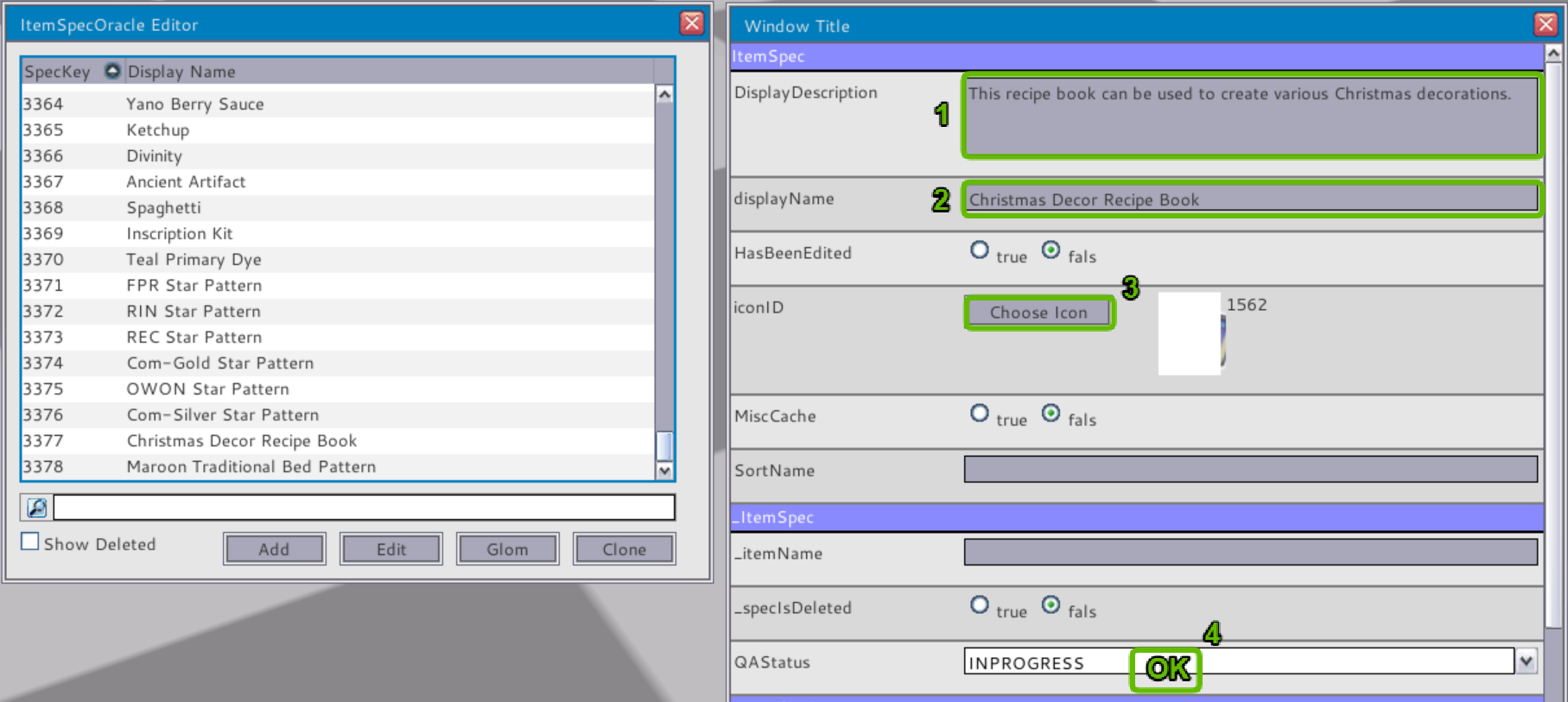Screen dimensions: 1568x702
Task: Click the Glom button
Action: click(x=507, y=549)
